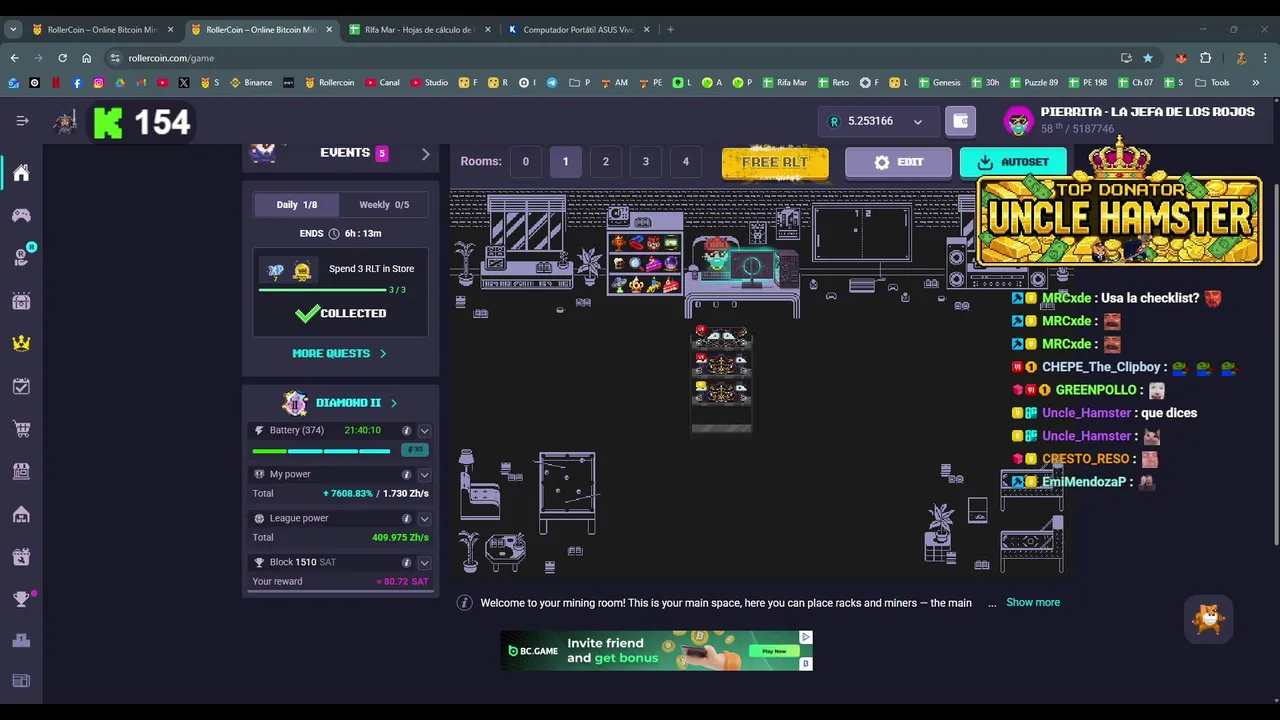Click the battery charge progress bar

click(322, 451)
